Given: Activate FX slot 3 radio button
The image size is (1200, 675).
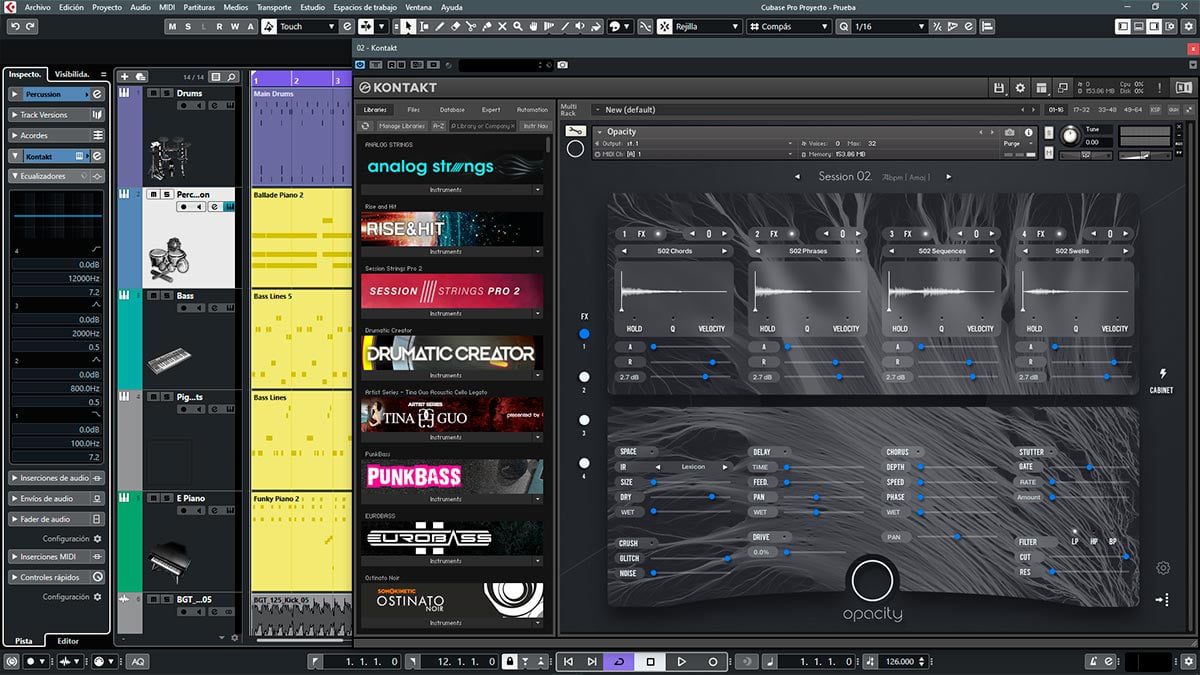Looking at the screenshot, I should click(584, 420).
